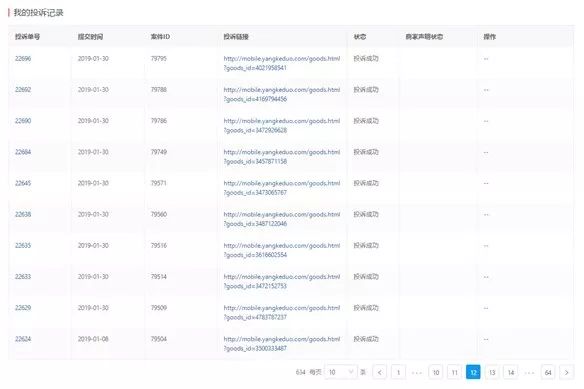
Task: Open the goods link in row 22692
Action: pos(282,94)
